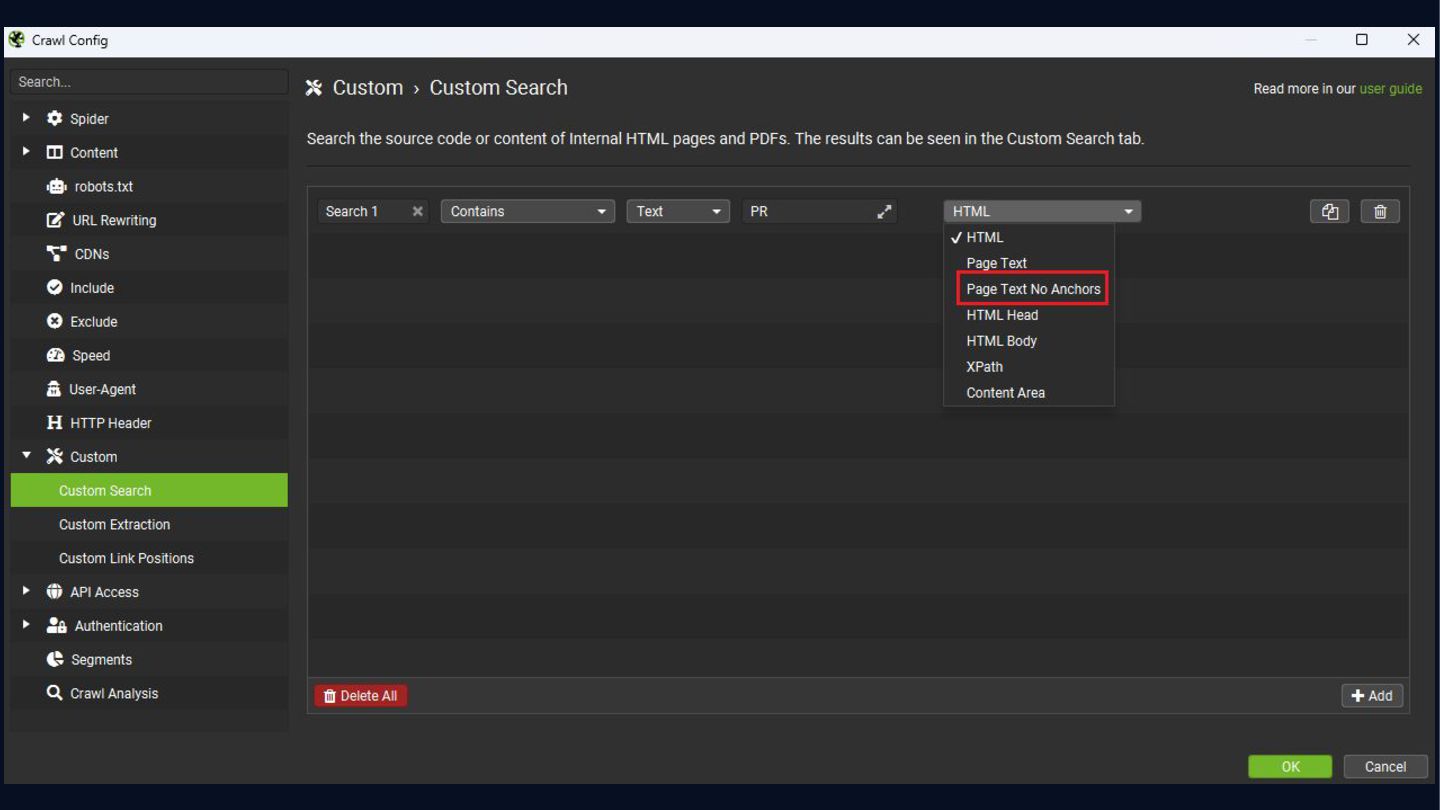Click the HTTP Header H icon
The width and height of the screenshot is (1440, 810).
pos(54,423)
